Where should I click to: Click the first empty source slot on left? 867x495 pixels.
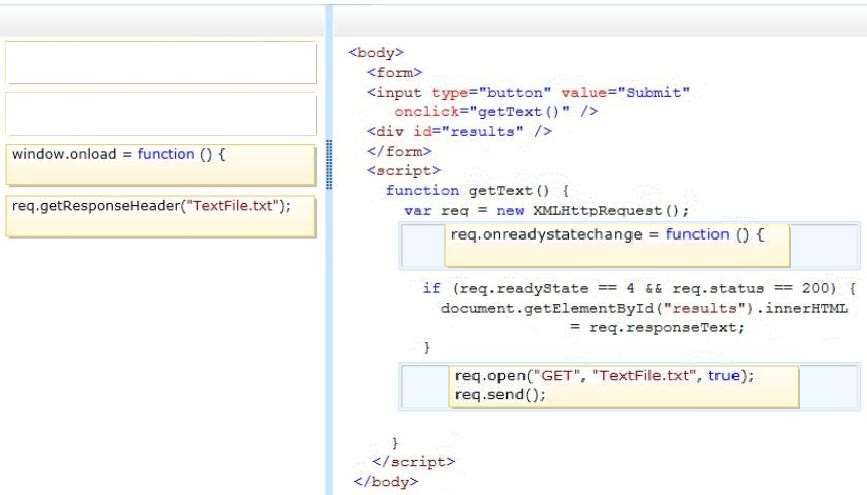(x=161, y=62)
